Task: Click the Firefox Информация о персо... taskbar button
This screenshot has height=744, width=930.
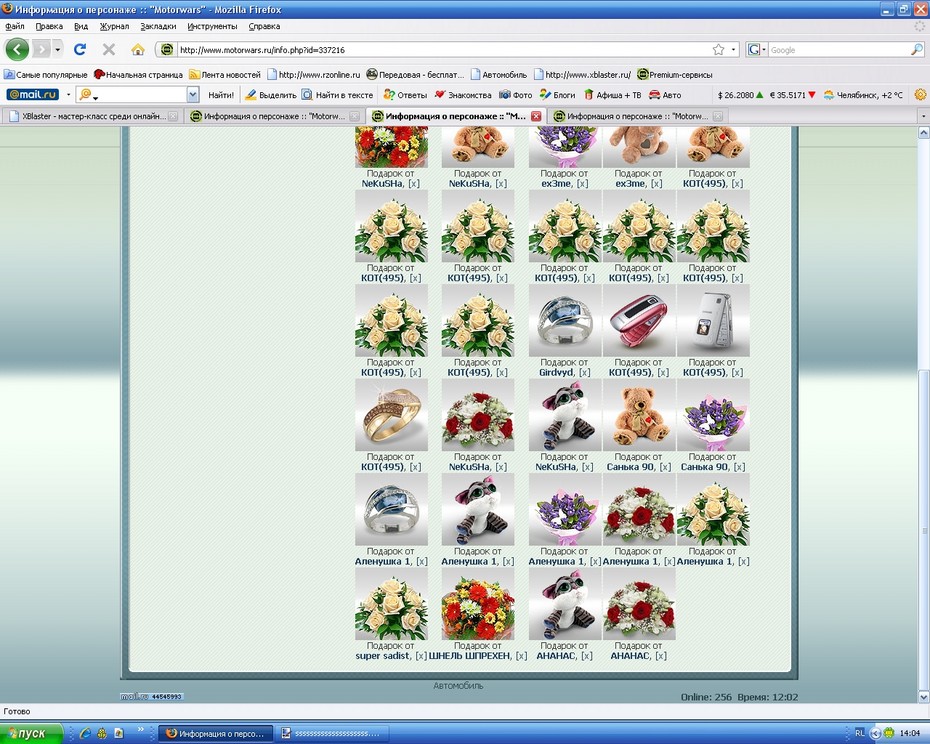Action: pyautogui.click(x=215, y=733)
